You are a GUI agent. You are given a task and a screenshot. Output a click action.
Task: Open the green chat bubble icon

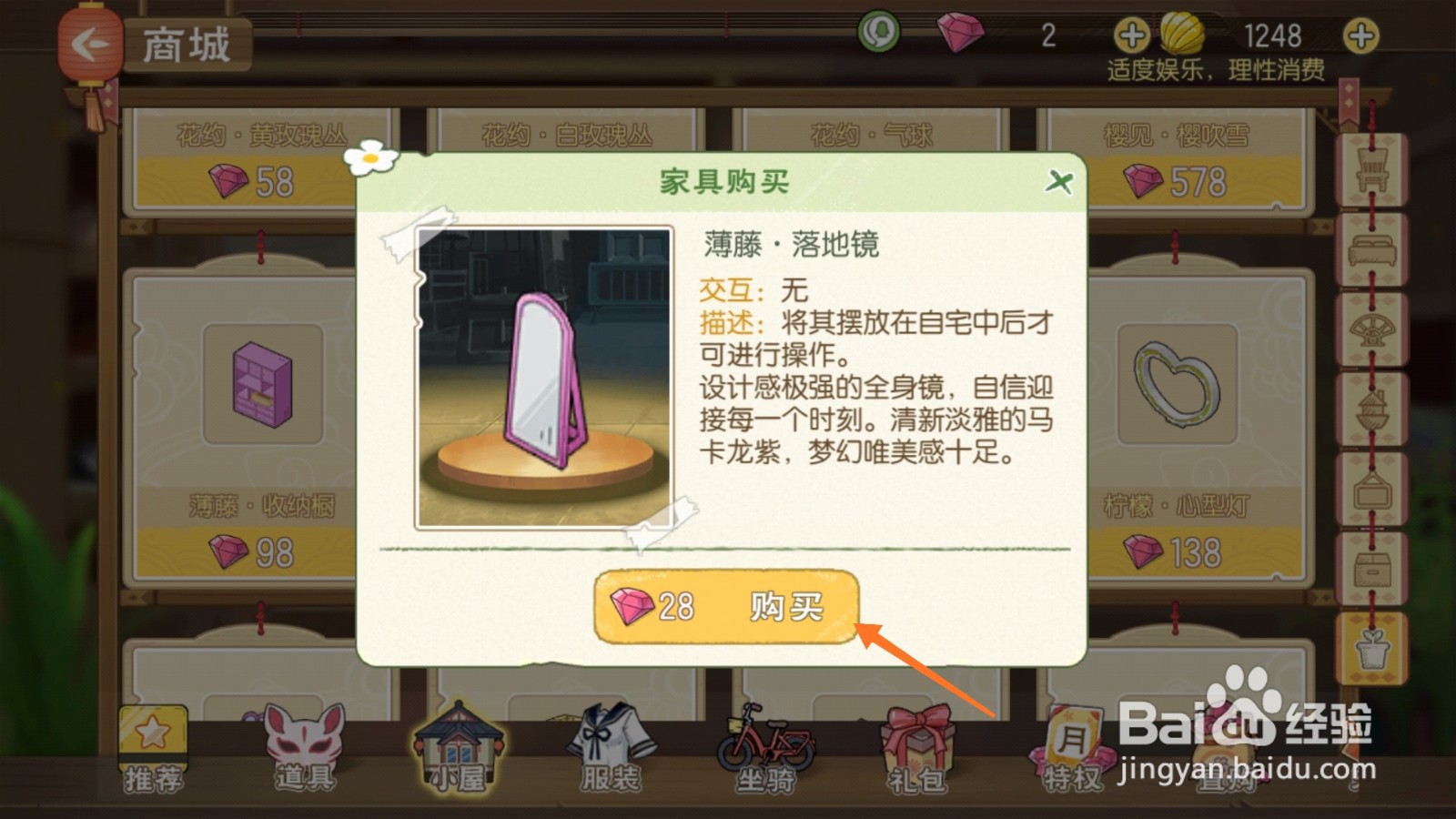878,33
